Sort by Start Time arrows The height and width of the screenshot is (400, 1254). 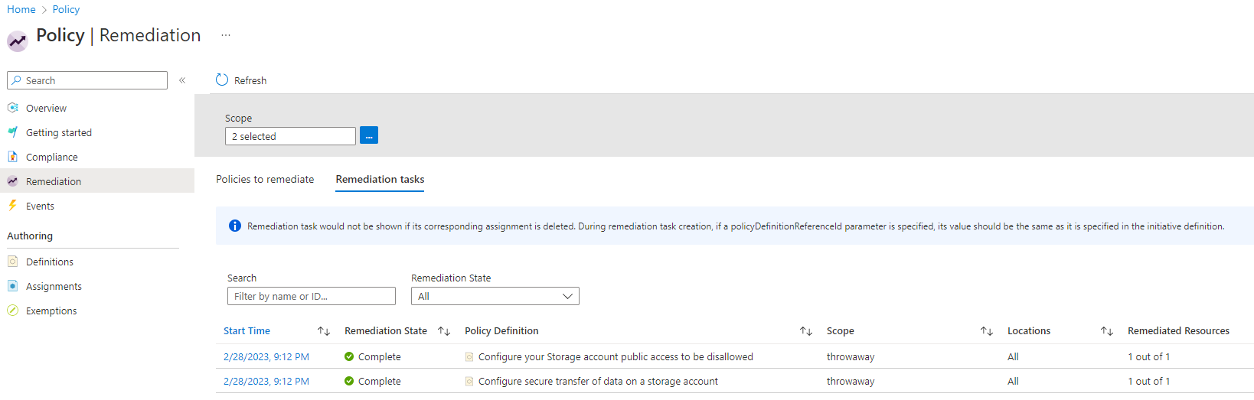click(x=323, y=331)
